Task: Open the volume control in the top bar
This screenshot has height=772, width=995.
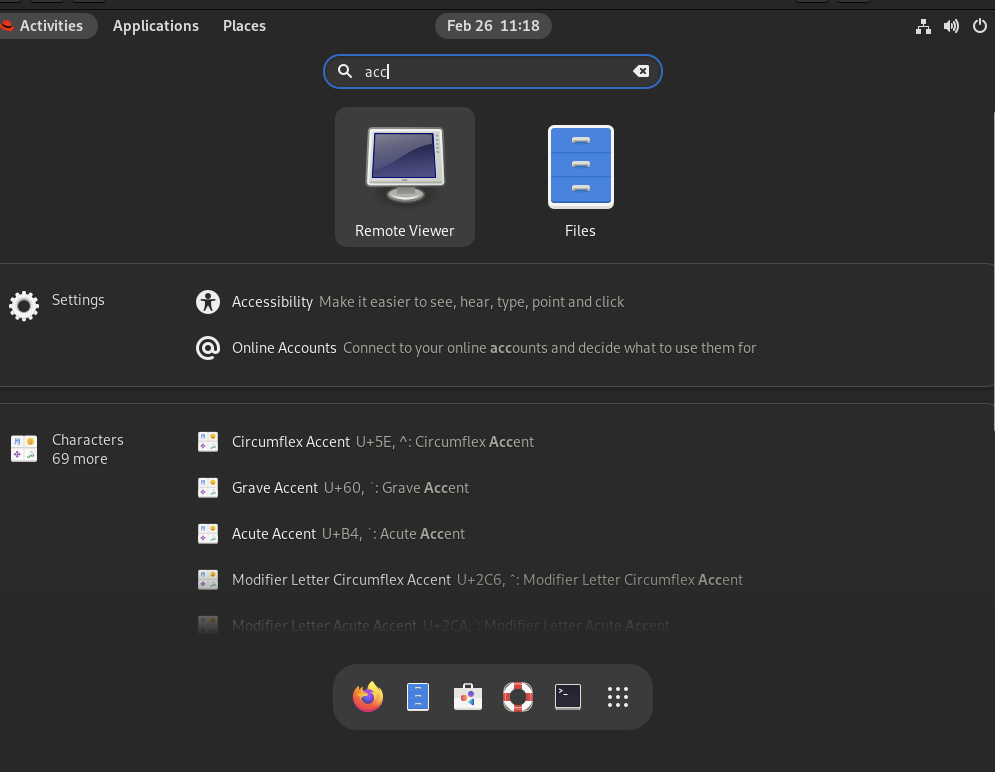Action: tap(950, 26)
